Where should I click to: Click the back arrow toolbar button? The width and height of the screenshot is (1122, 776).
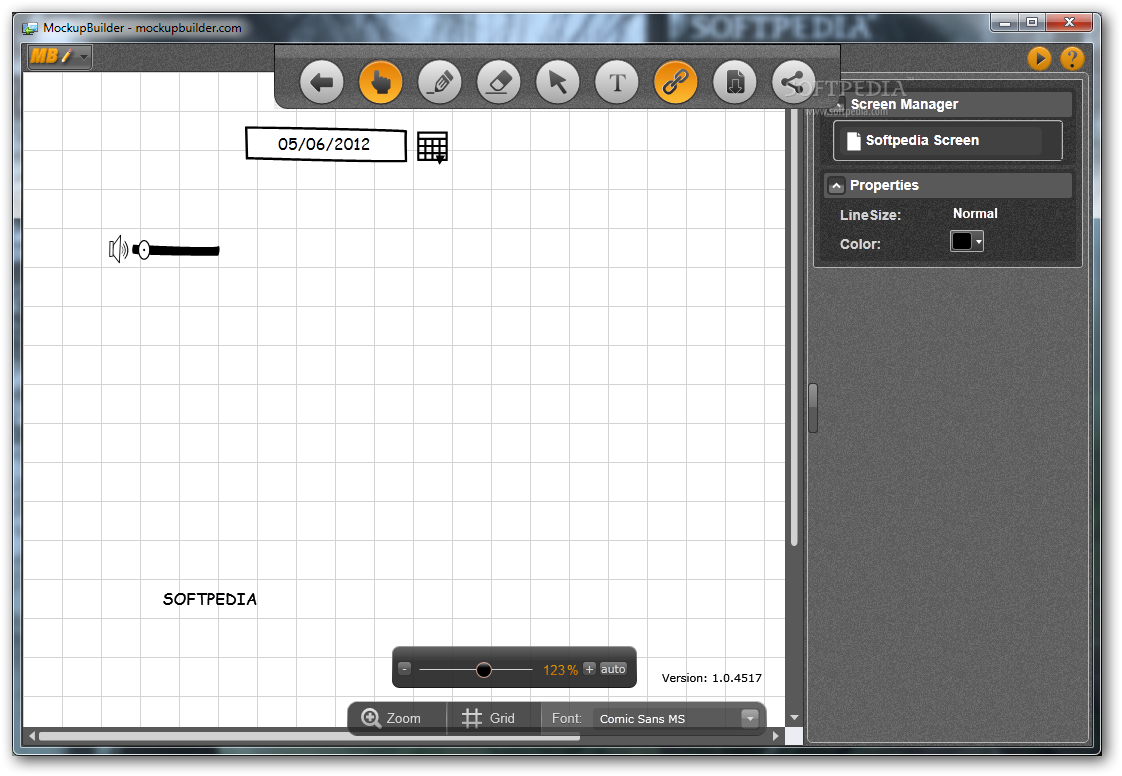pyautogui.click(x=322, y=82)
